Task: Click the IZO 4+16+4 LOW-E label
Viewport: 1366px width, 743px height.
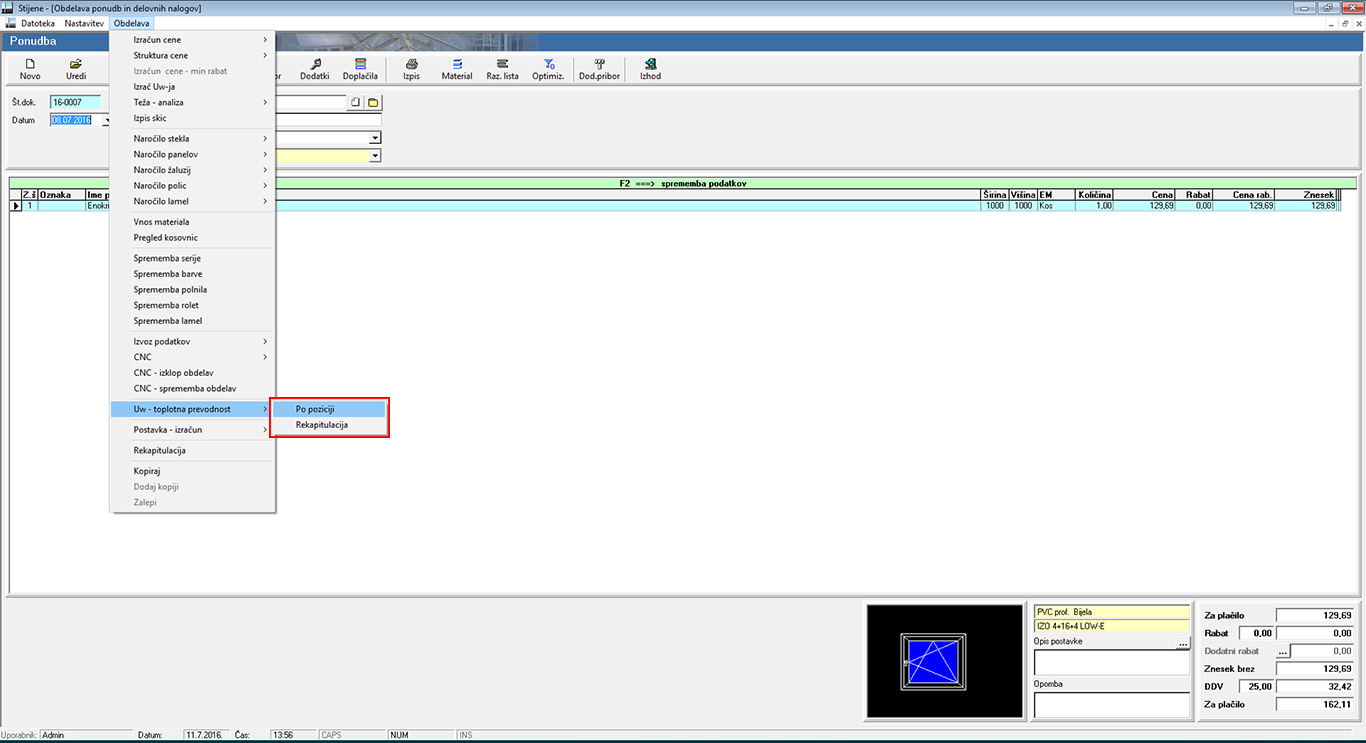Action: click(x=1112, y=626)
